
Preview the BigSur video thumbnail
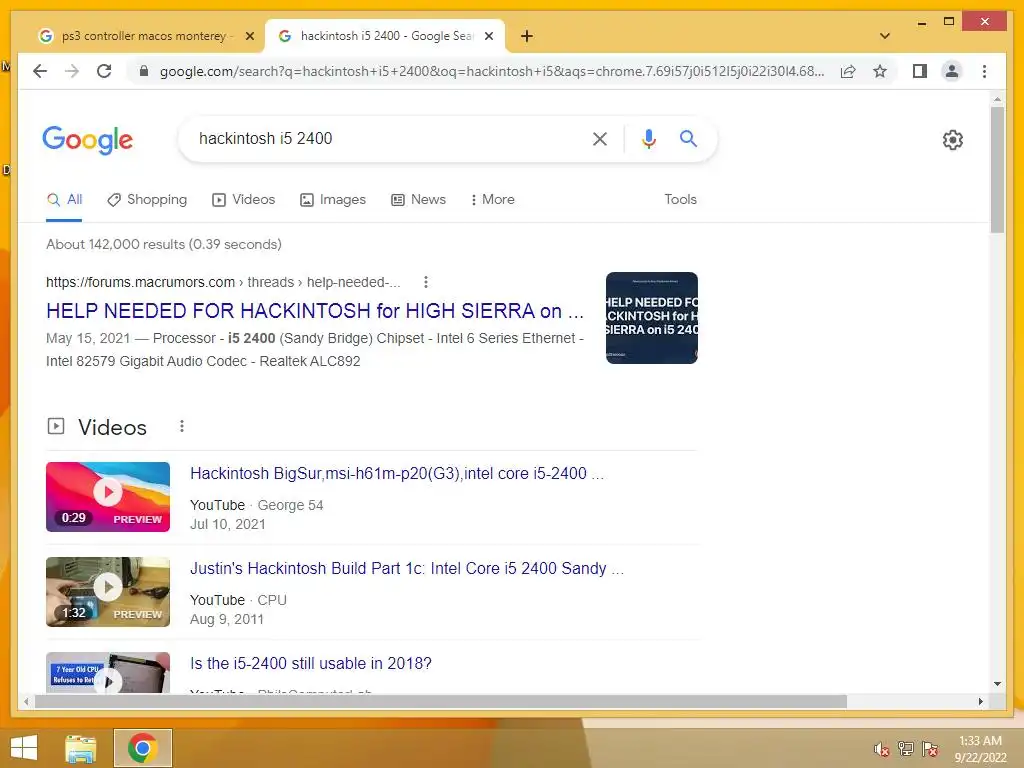point(108,497)
